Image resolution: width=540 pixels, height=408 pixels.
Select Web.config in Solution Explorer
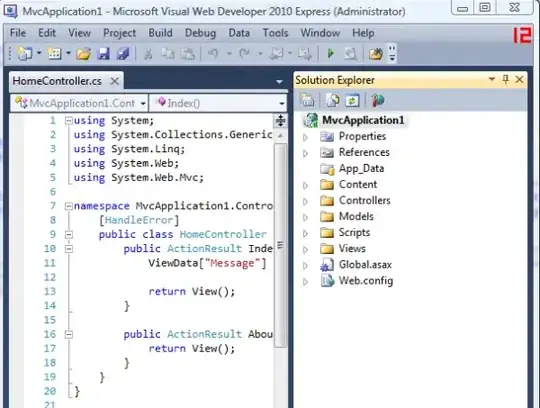tap(366, 281)
